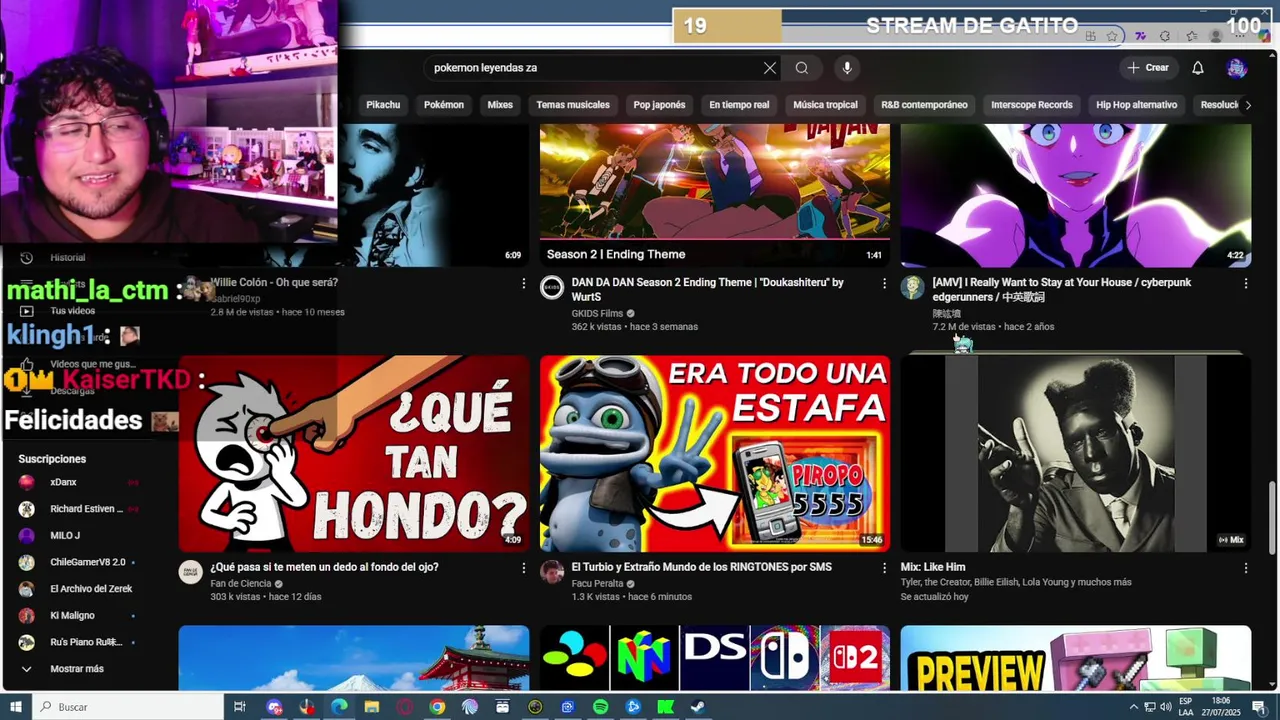Open the purple extension icon in toolbar
1280x720 pixels.
1139,36
